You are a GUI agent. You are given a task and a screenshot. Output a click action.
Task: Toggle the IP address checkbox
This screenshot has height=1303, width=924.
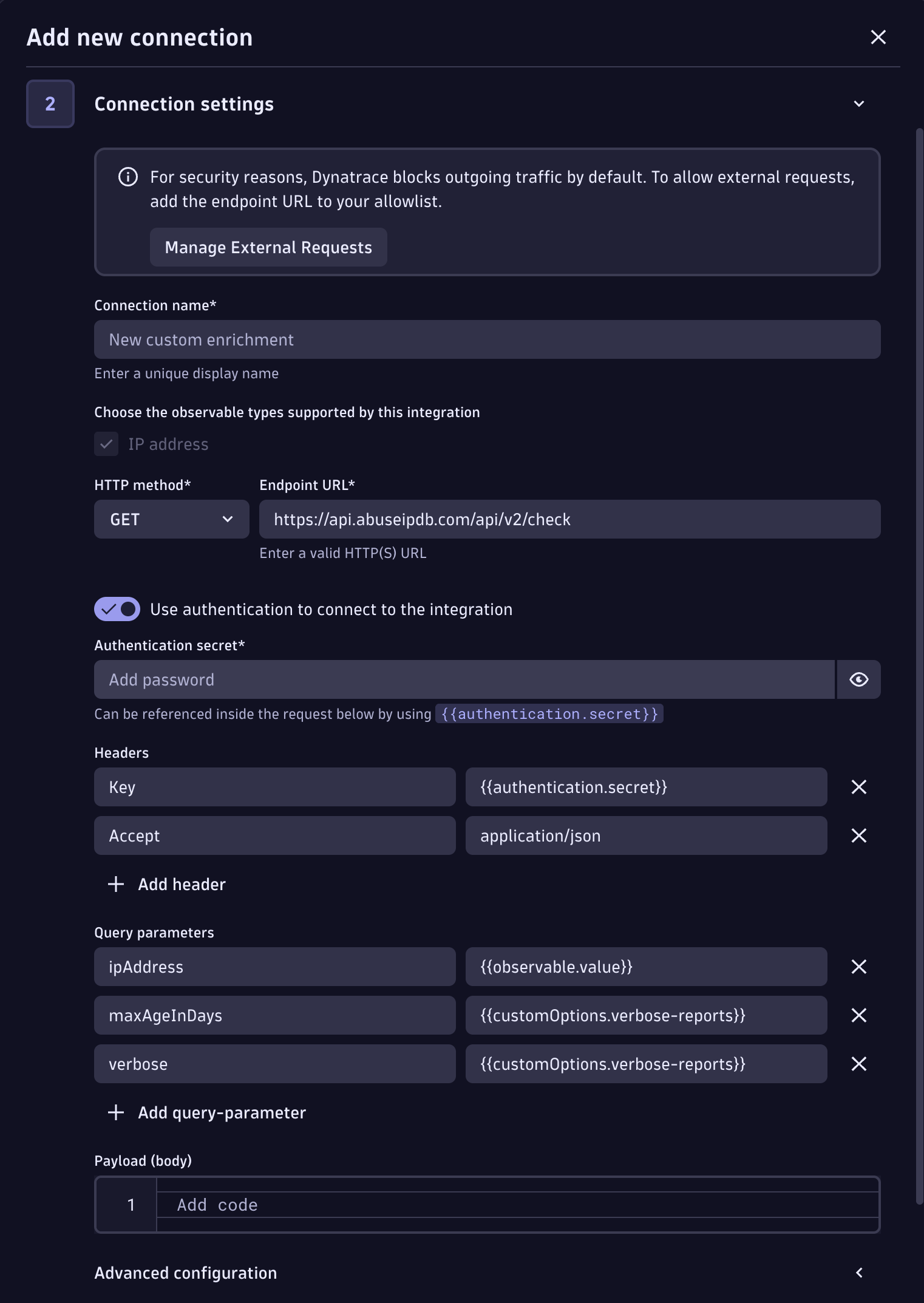[106, 444]
